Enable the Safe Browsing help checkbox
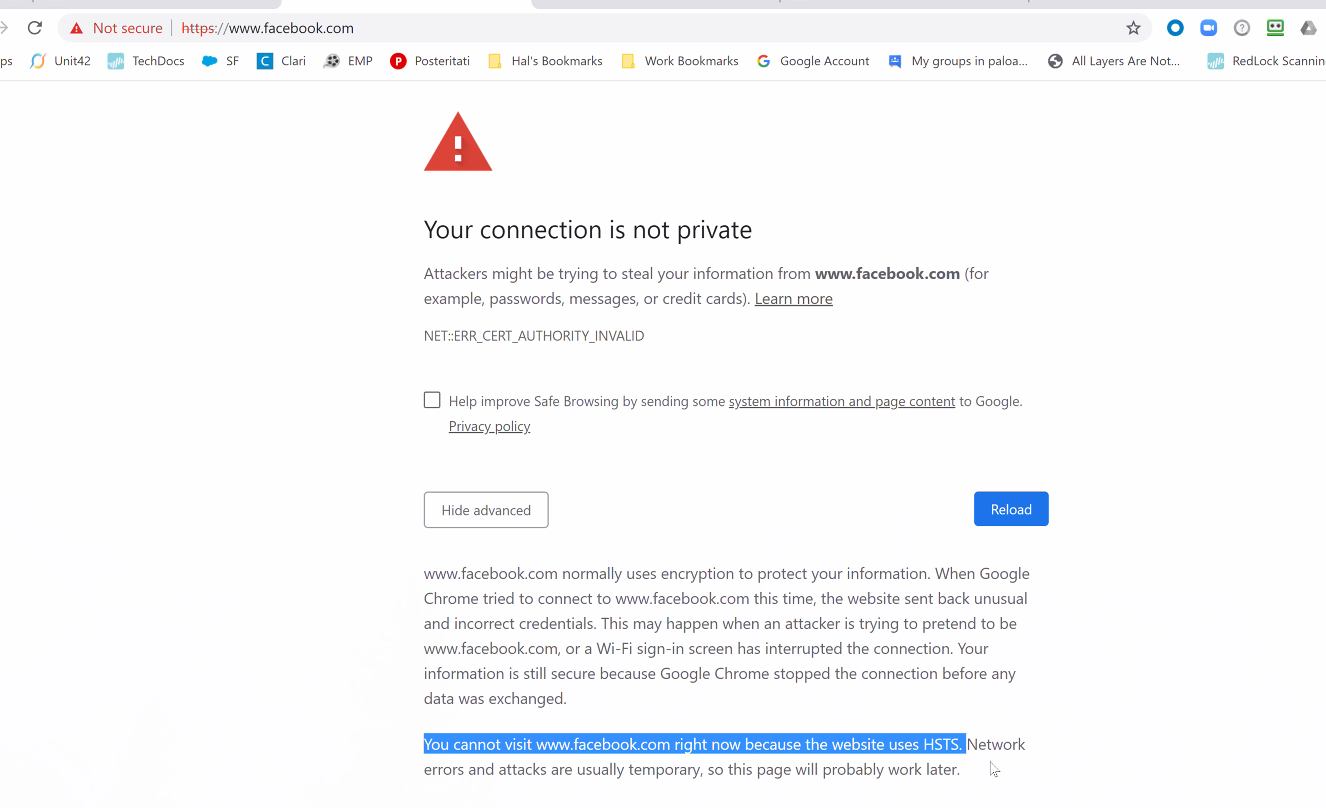The image size is (1326, 808). coord(432,400)
